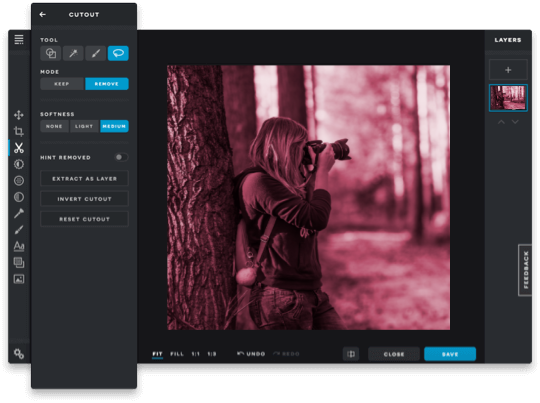Open the Feedback side tab
Image resolution: width=540 pixels, height=403 pixels.
525,270
